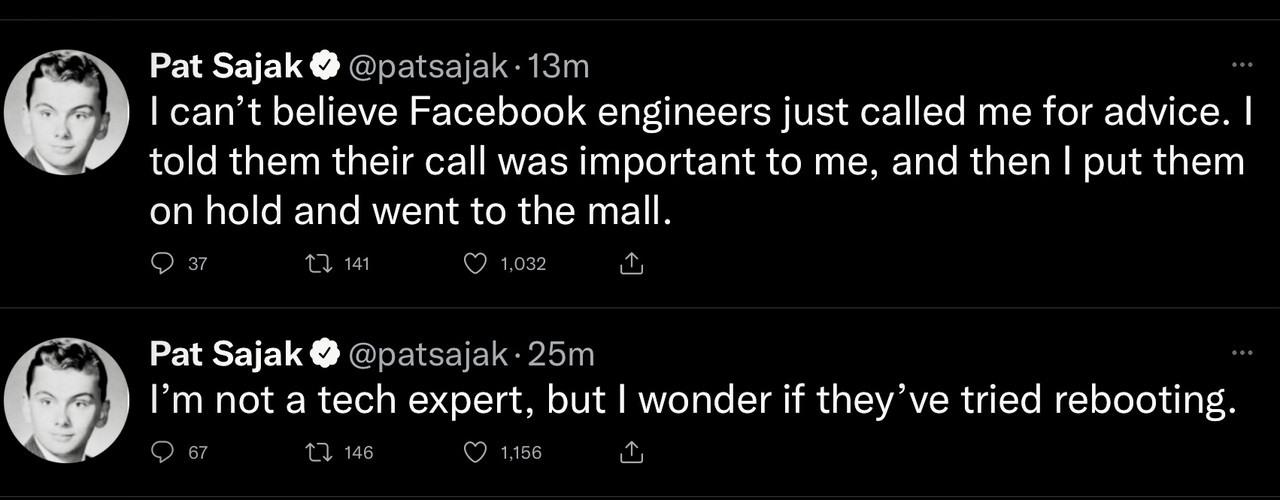Open more options on the 13m tweet
Screen dimensions: 1280x500
coord(1242,66)
